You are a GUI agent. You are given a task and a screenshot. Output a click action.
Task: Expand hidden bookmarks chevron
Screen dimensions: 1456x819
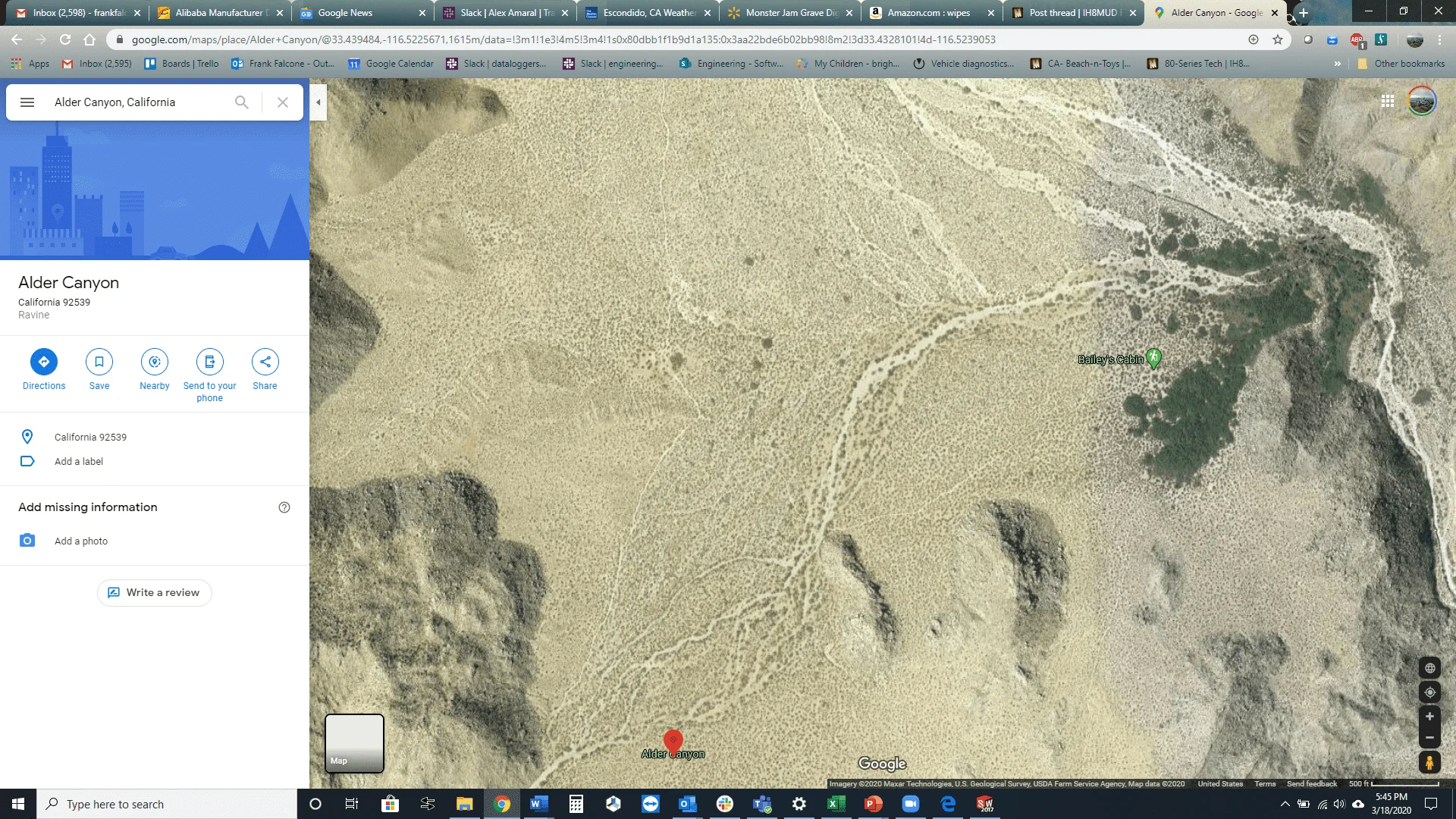(1337, 64)
